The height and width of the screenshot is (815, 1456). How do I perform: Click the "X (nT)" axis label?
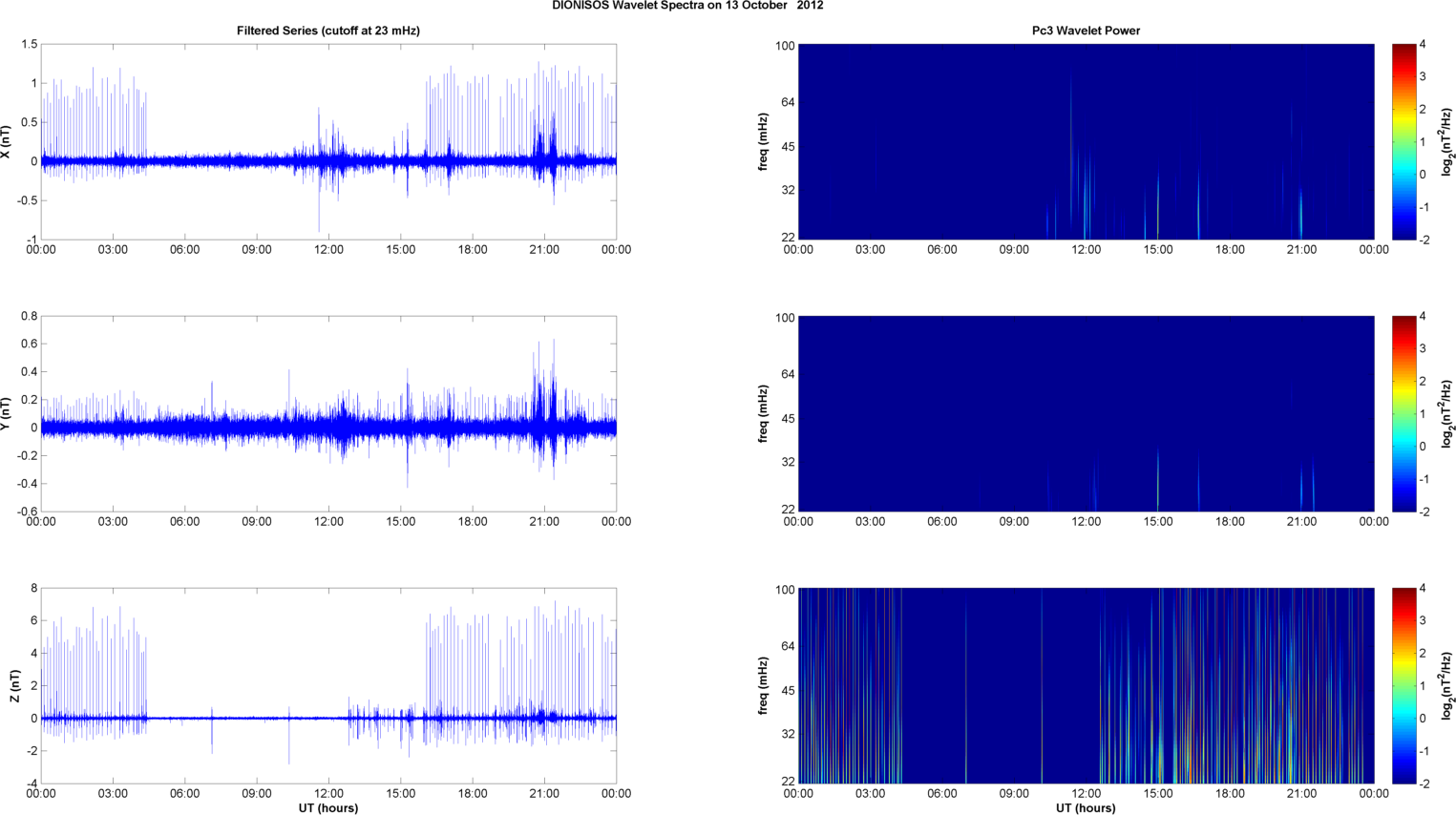[6, 142]
